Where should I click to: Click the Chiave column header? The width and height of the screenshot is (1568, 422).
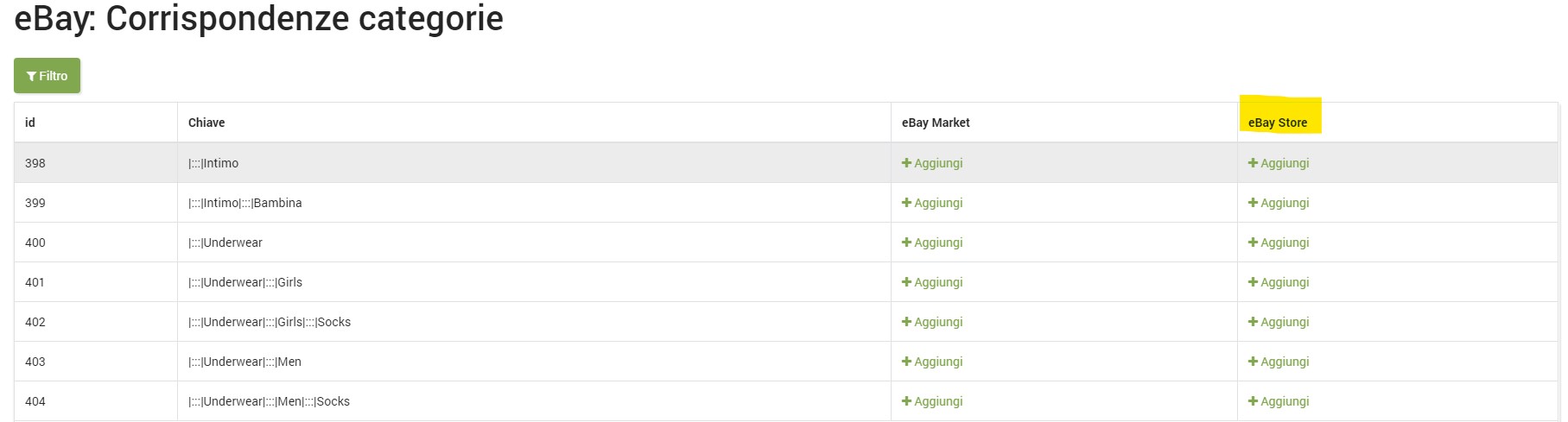[x=206, y=123]
